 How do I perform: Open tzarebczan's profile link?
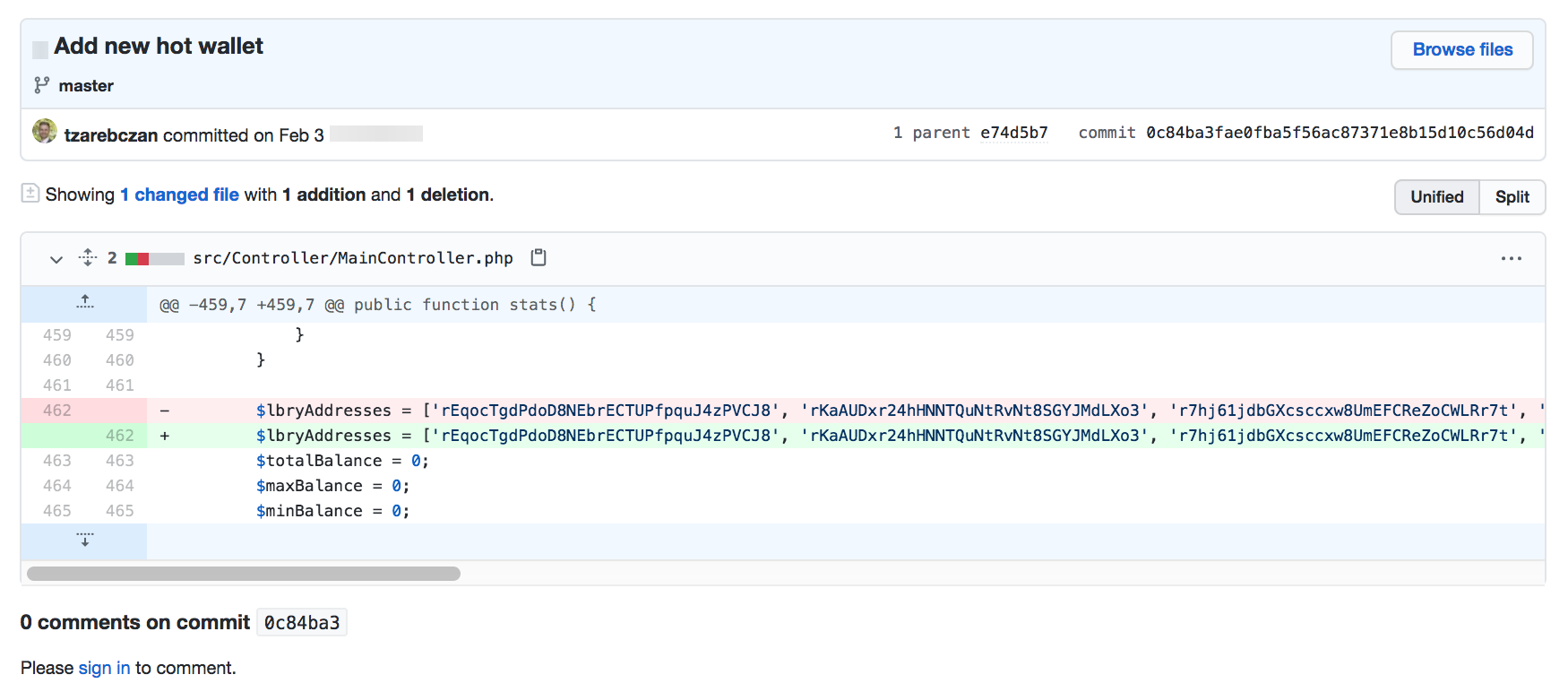111,135
